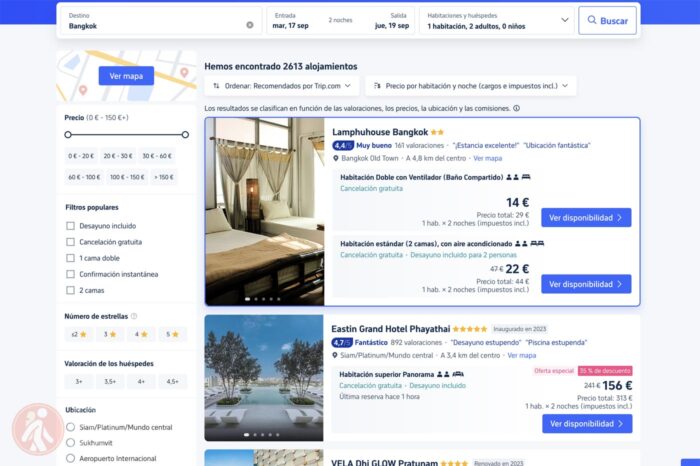Open Lamphuhouse Bangkok room photo
The width and height of the screenshot is (700, 466).
point(265,212)
